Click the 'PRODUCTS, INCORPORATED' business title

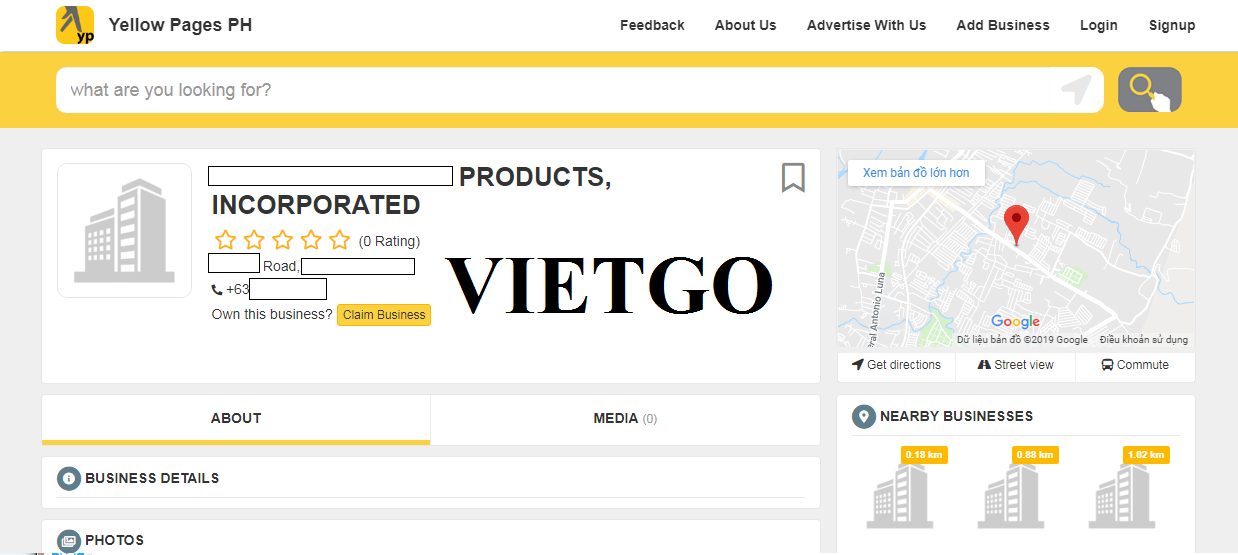(x=412, y=191)
